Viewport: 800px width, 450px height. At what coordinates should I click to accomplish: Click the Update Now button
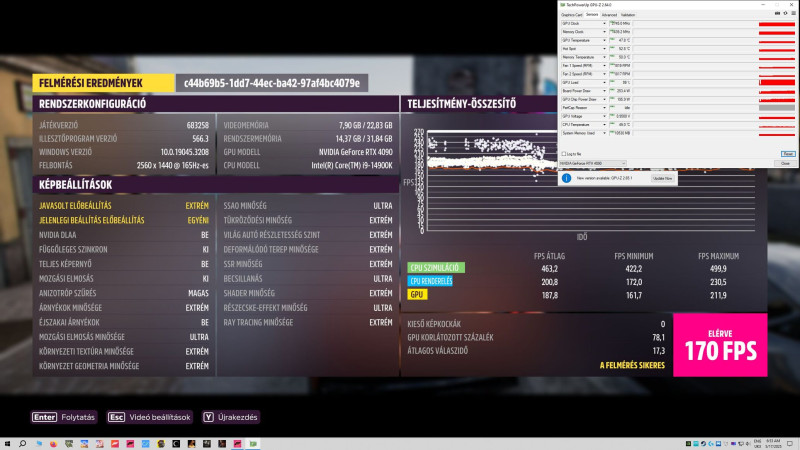click(x=663, y=178)
